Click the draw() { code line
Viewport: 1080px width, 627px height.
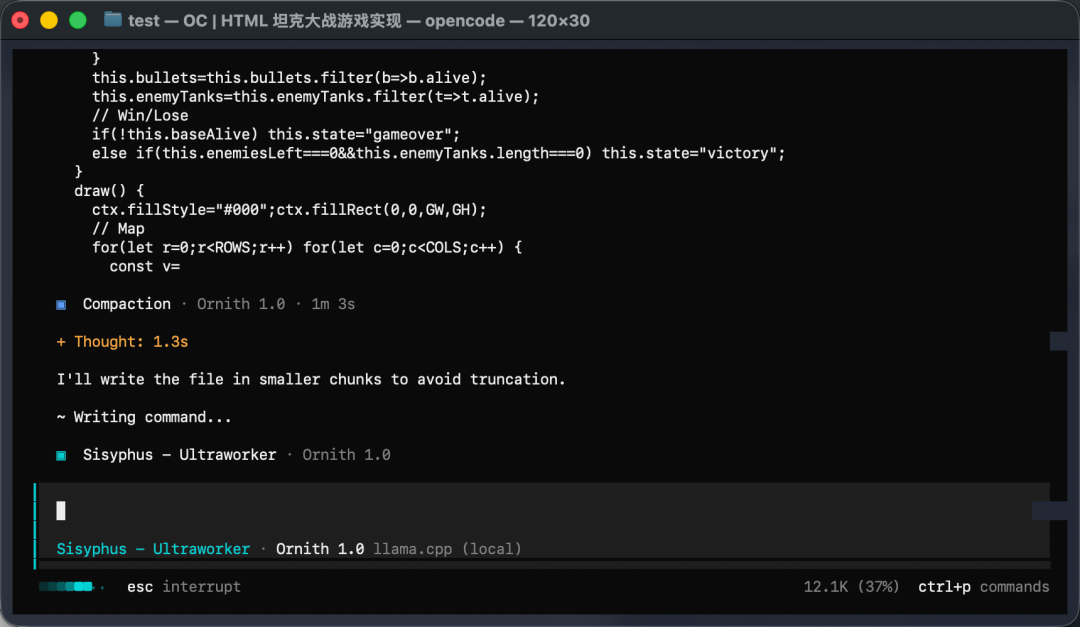click(109, 191)
